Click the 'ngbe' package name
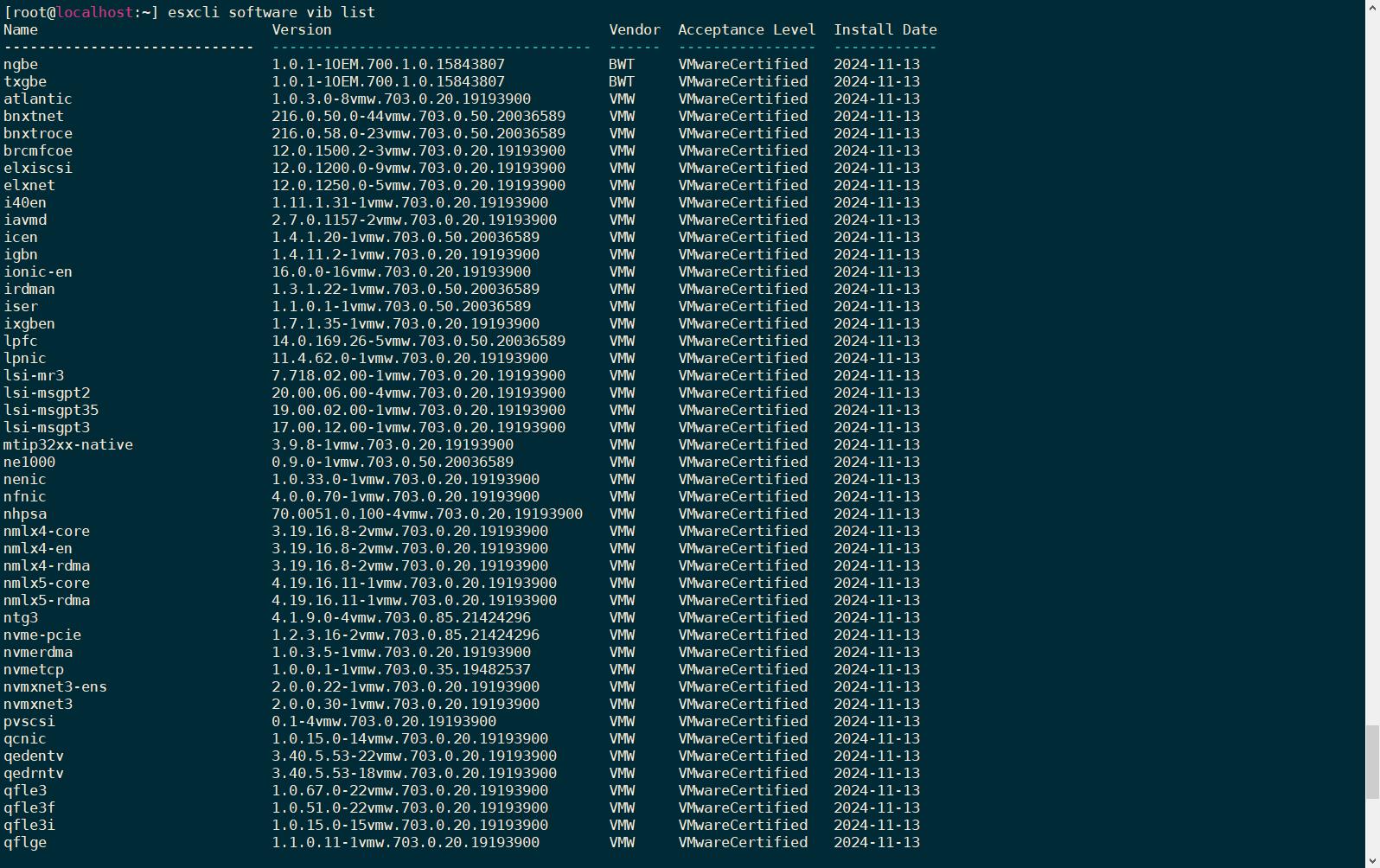 [21, 64]
